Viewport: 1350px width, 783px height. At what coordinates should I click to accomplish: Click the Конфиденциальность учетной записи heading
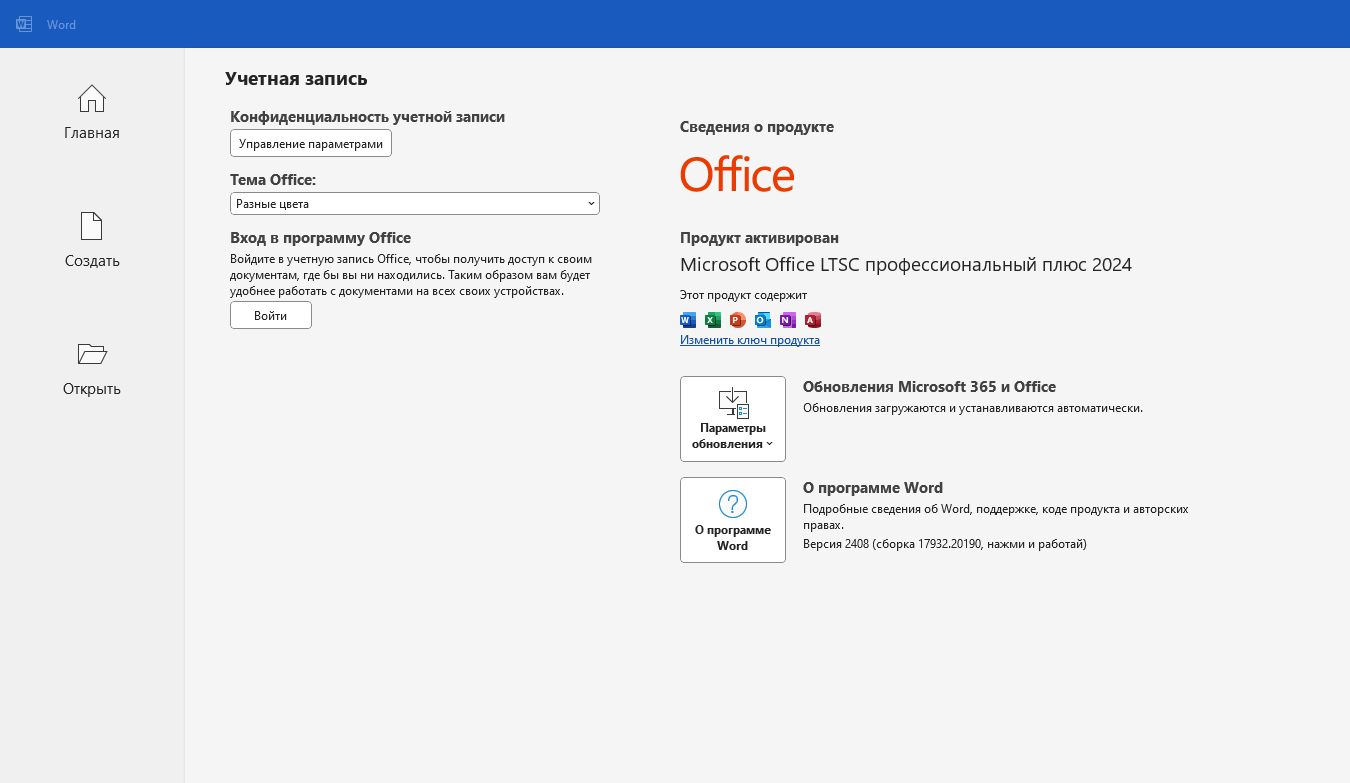point(367,117)
